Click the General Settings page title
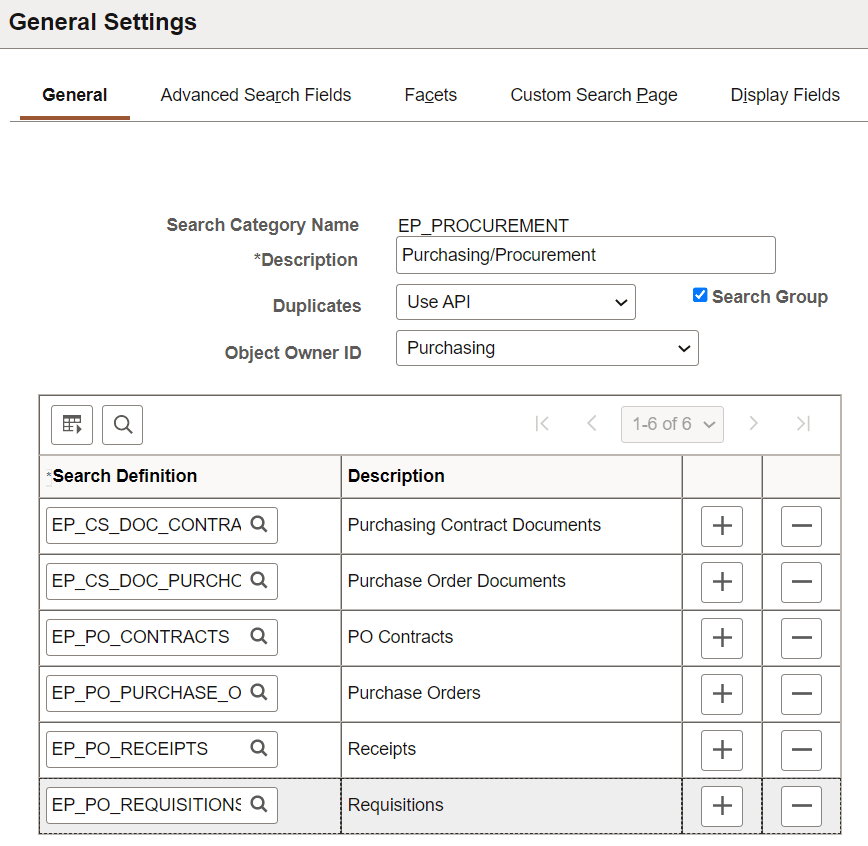The width and height of the screenshot is (868, 846). [x=103, y=22]
